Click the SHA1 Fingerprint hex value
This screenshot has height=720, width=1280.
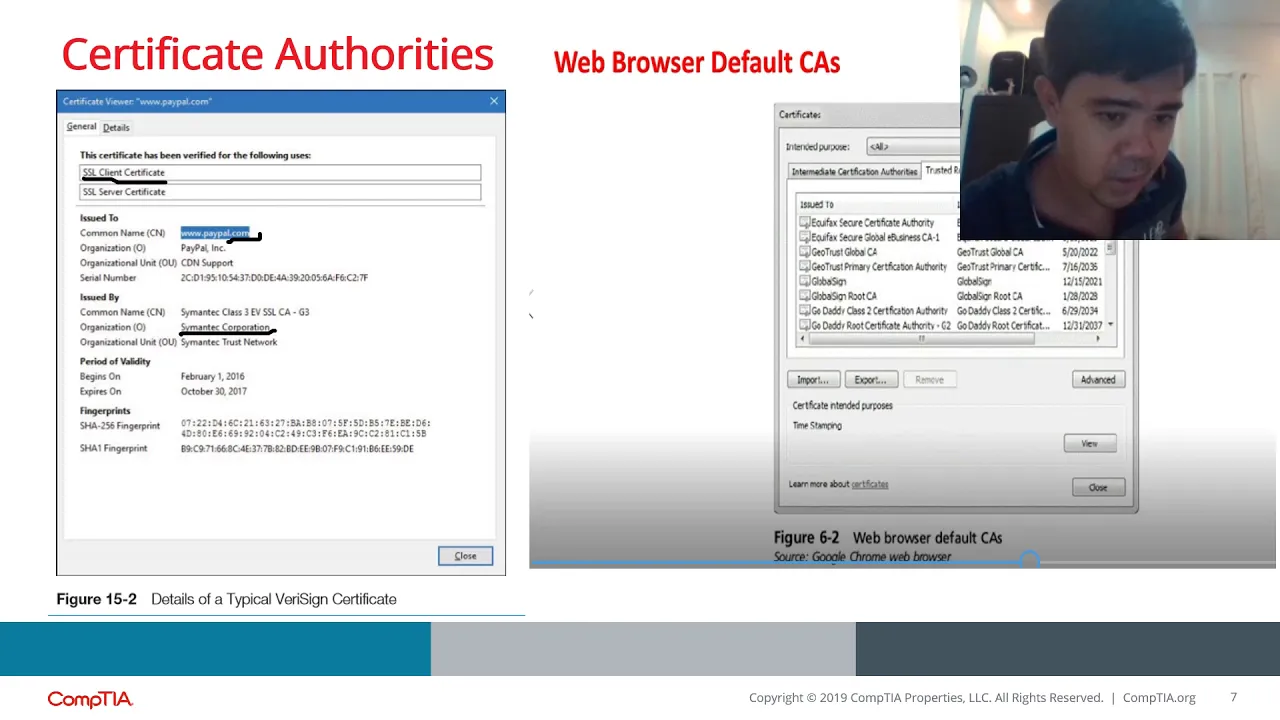297,449
